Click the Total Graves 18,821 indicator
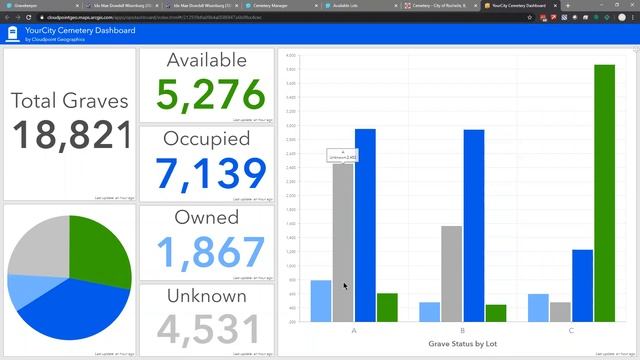This screenshot has height=360, width=640. pyautogui.click(x=70, y=124)
